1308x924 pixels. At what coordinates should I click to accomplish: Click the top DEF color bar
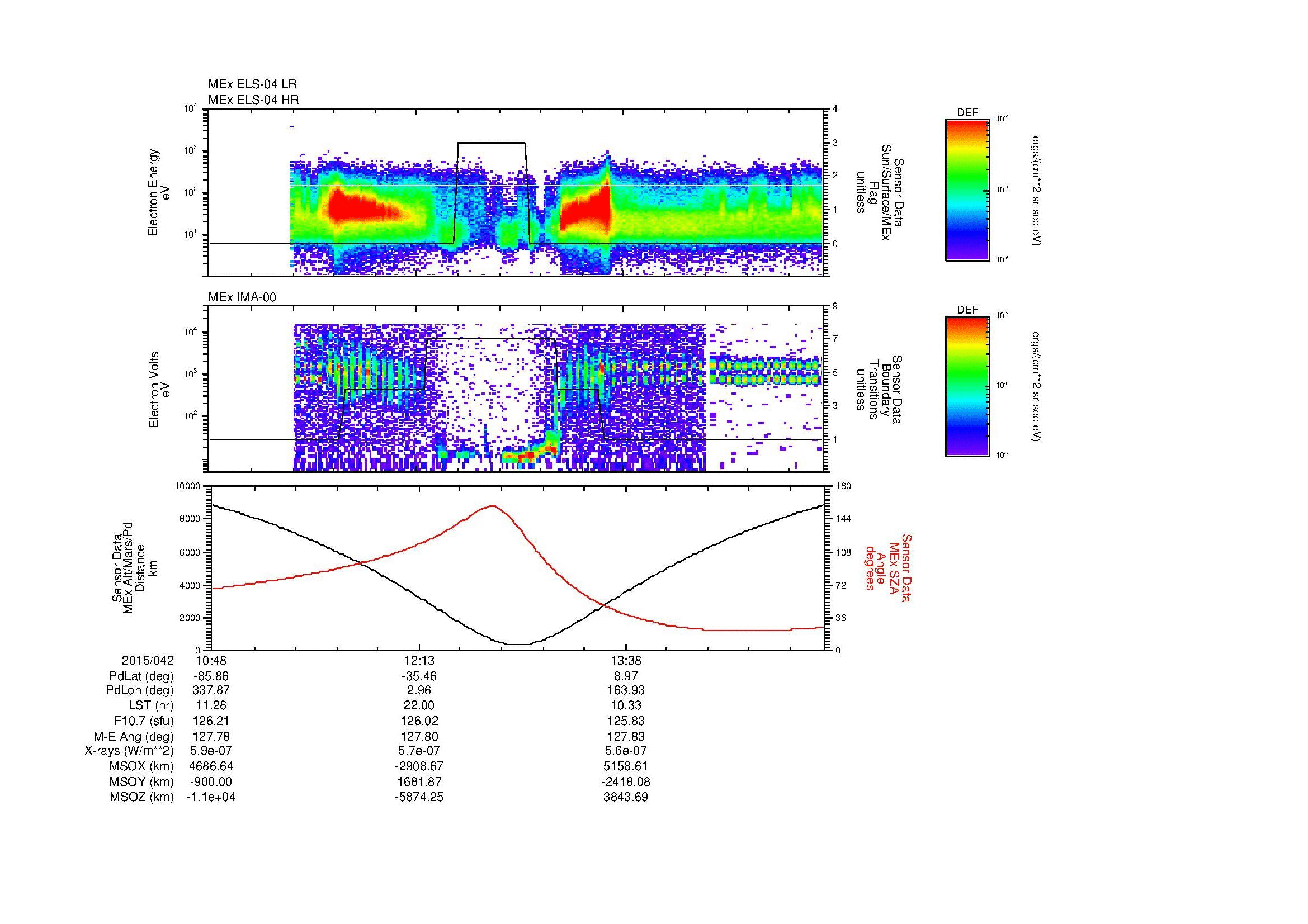point(967,189)
